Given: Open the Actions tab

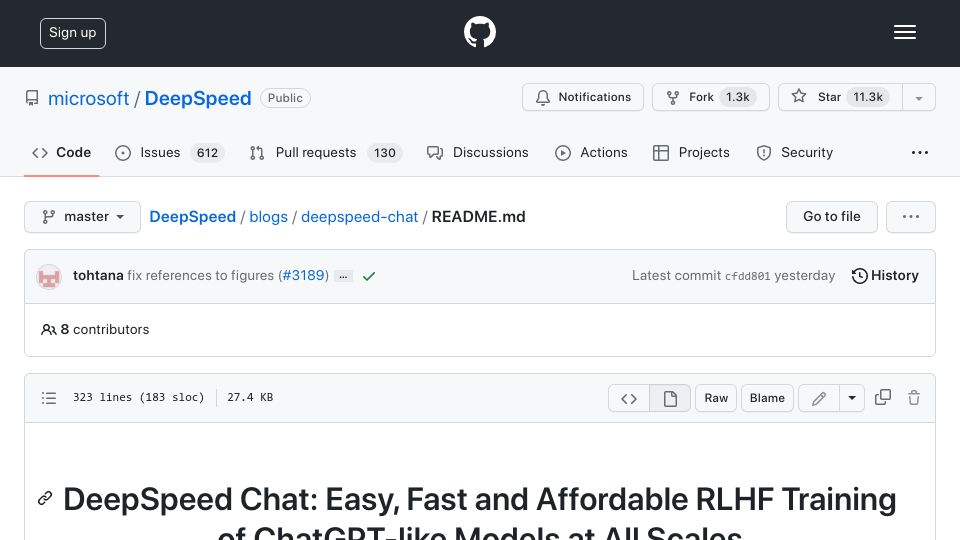Looking at the screenshot, I should (591, 152).
